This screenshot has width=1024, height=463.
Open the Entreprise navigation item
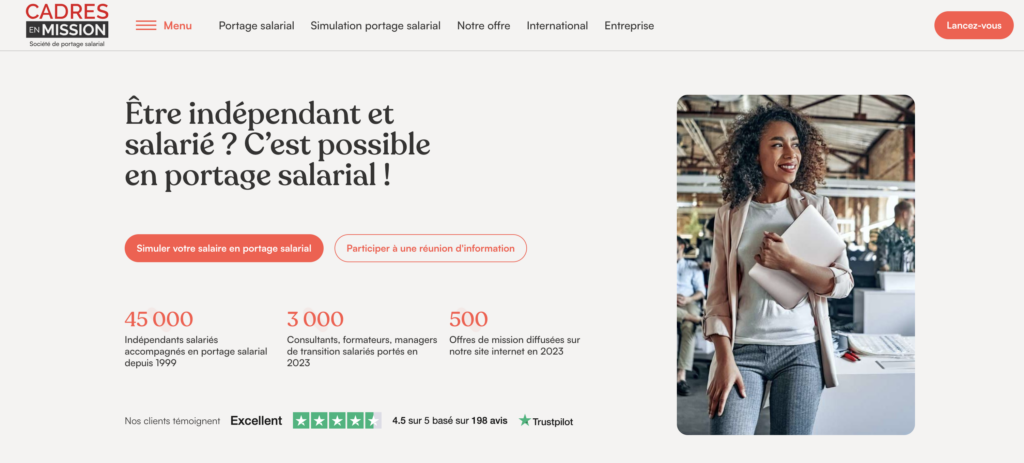[629, 25]
